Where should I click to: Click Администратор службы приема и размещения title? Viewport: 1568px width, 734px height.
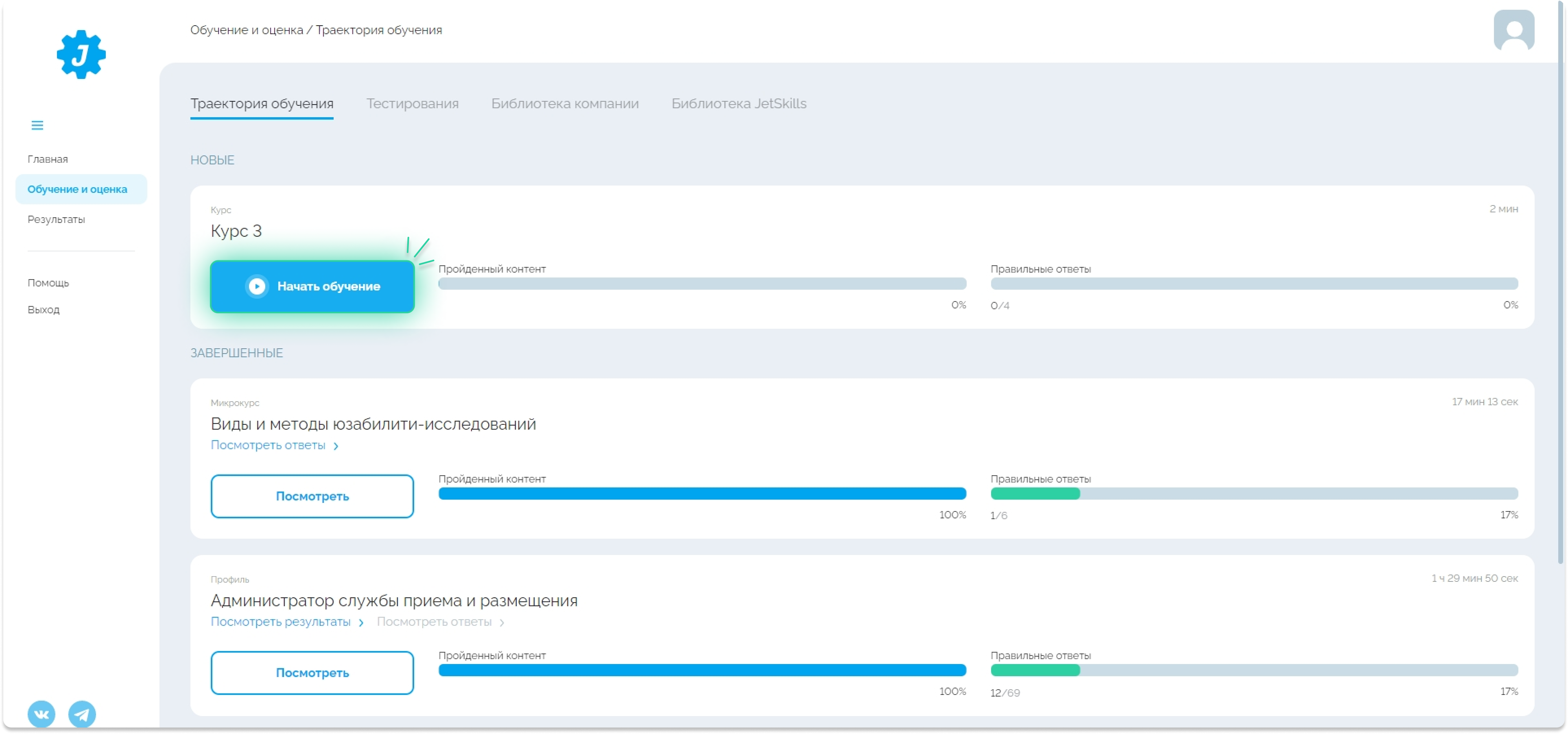394,600
